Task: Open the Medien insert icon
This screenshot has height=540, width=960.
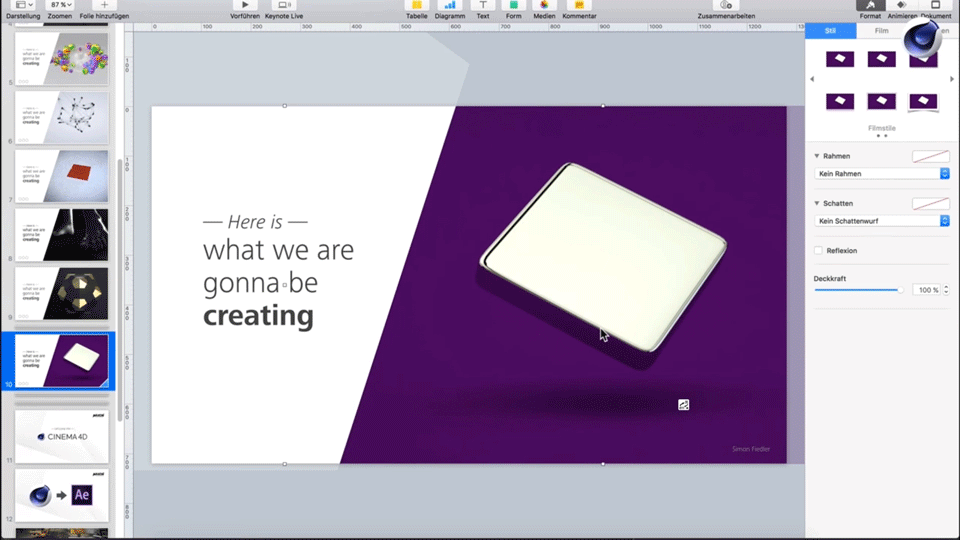Action: tap(544, 5)
